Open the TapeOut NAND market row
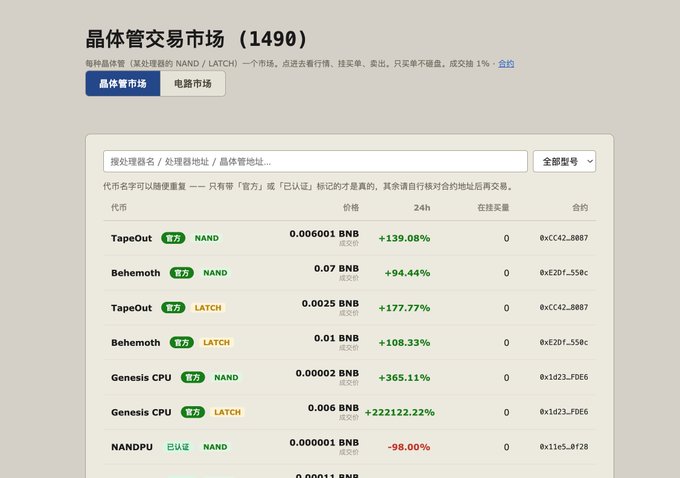This screenshot has height=478, width=680. pyautogui.click(x=350, y=238)
